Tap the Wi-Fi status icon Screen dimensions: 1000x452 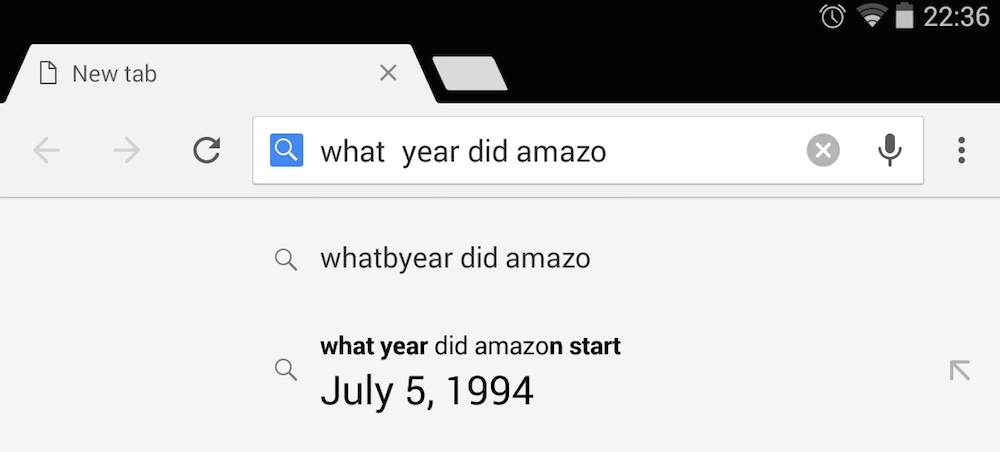click(870, 17)
